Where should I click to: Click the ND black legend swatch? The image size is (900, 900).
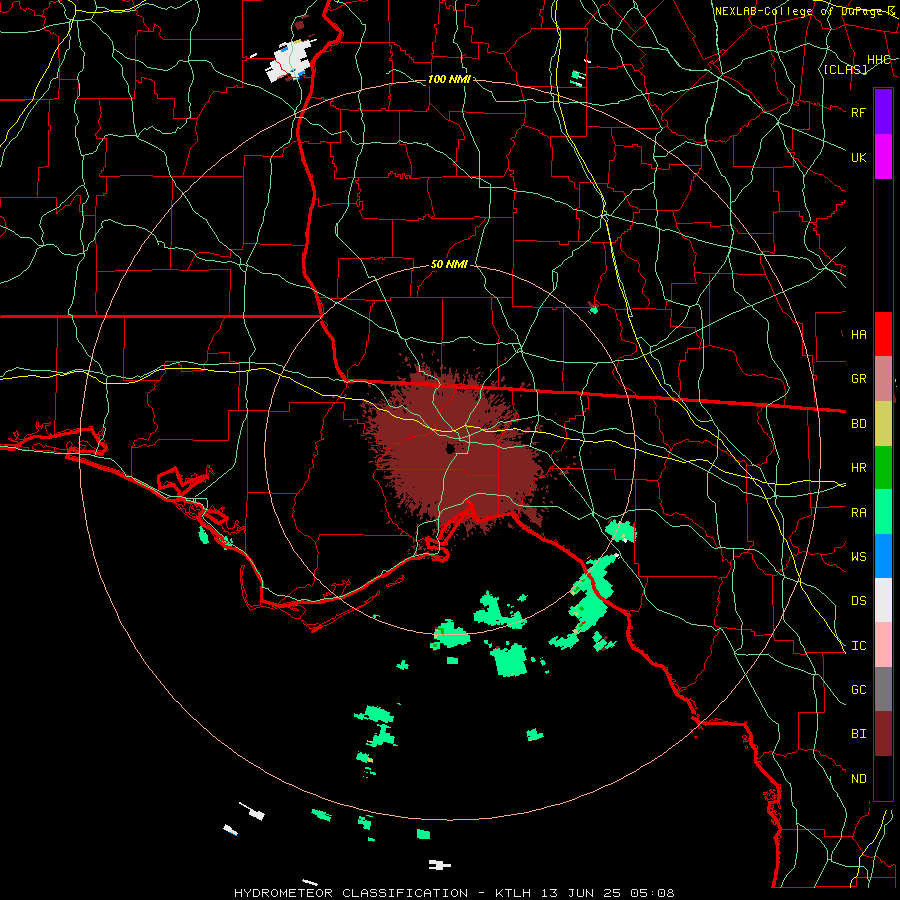(883, 778)
